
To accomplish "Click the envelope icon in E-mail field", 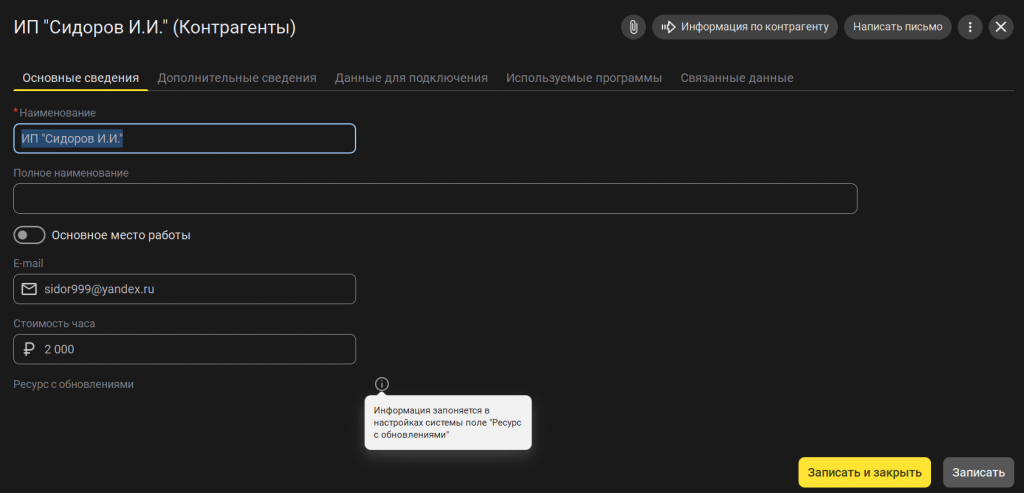I will tap(29, 289).
